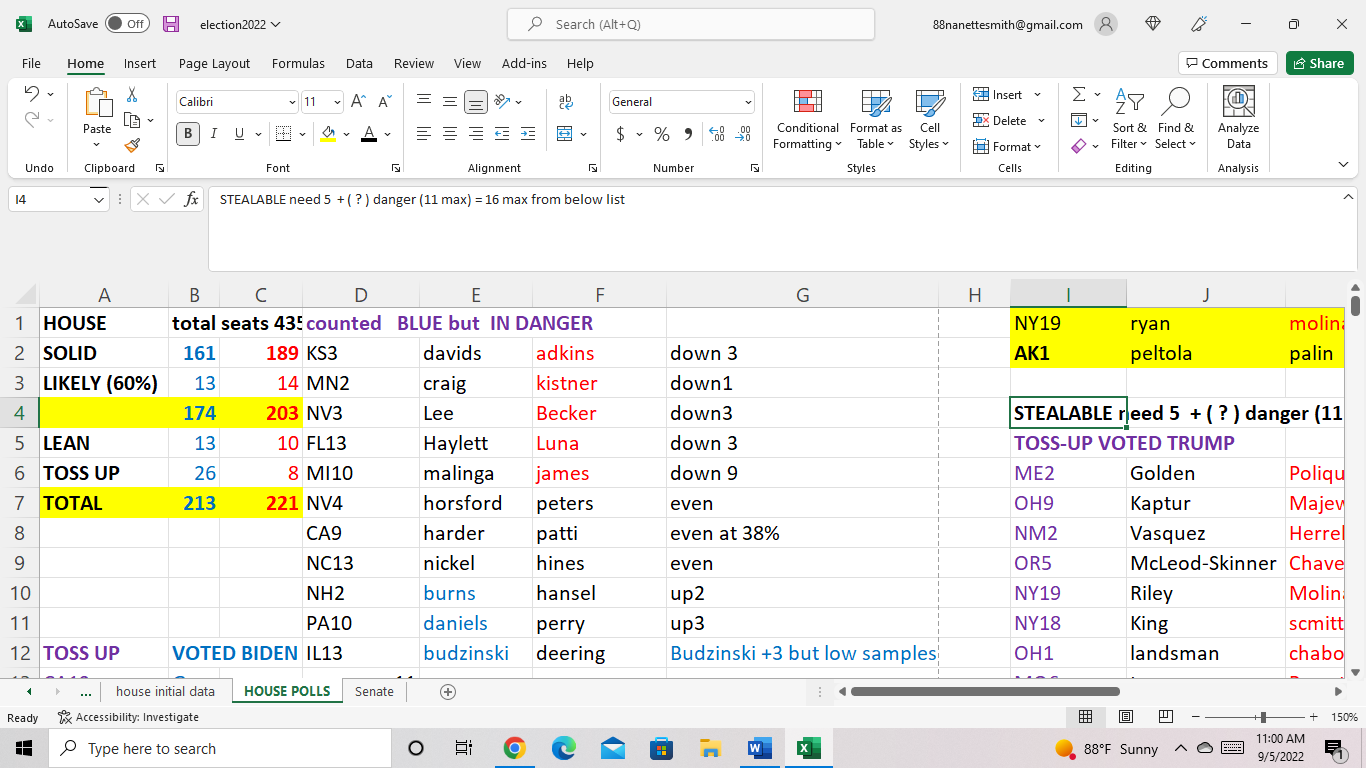Open the General number format dropdown
Screen dimensions: 1366x768
tap(747, 102)
